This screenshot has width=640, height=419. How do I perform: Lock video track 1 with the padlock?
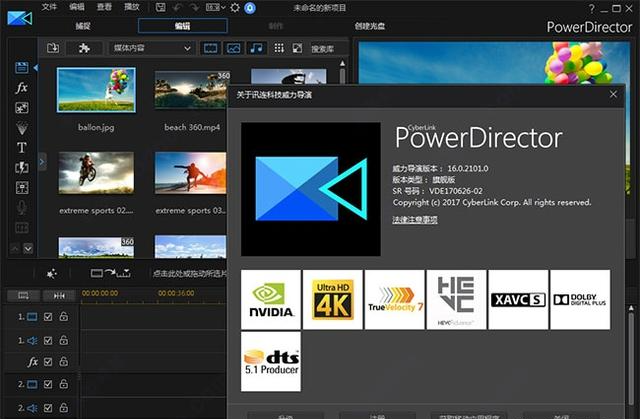pyautogui.click(x=64, y=316)
